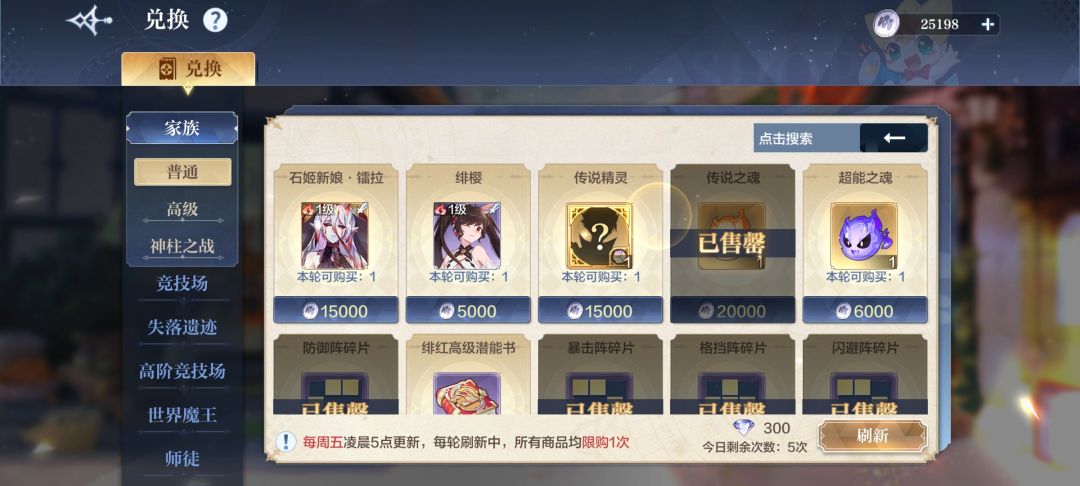Select the 普通 sub-category

tap(183, 172)
